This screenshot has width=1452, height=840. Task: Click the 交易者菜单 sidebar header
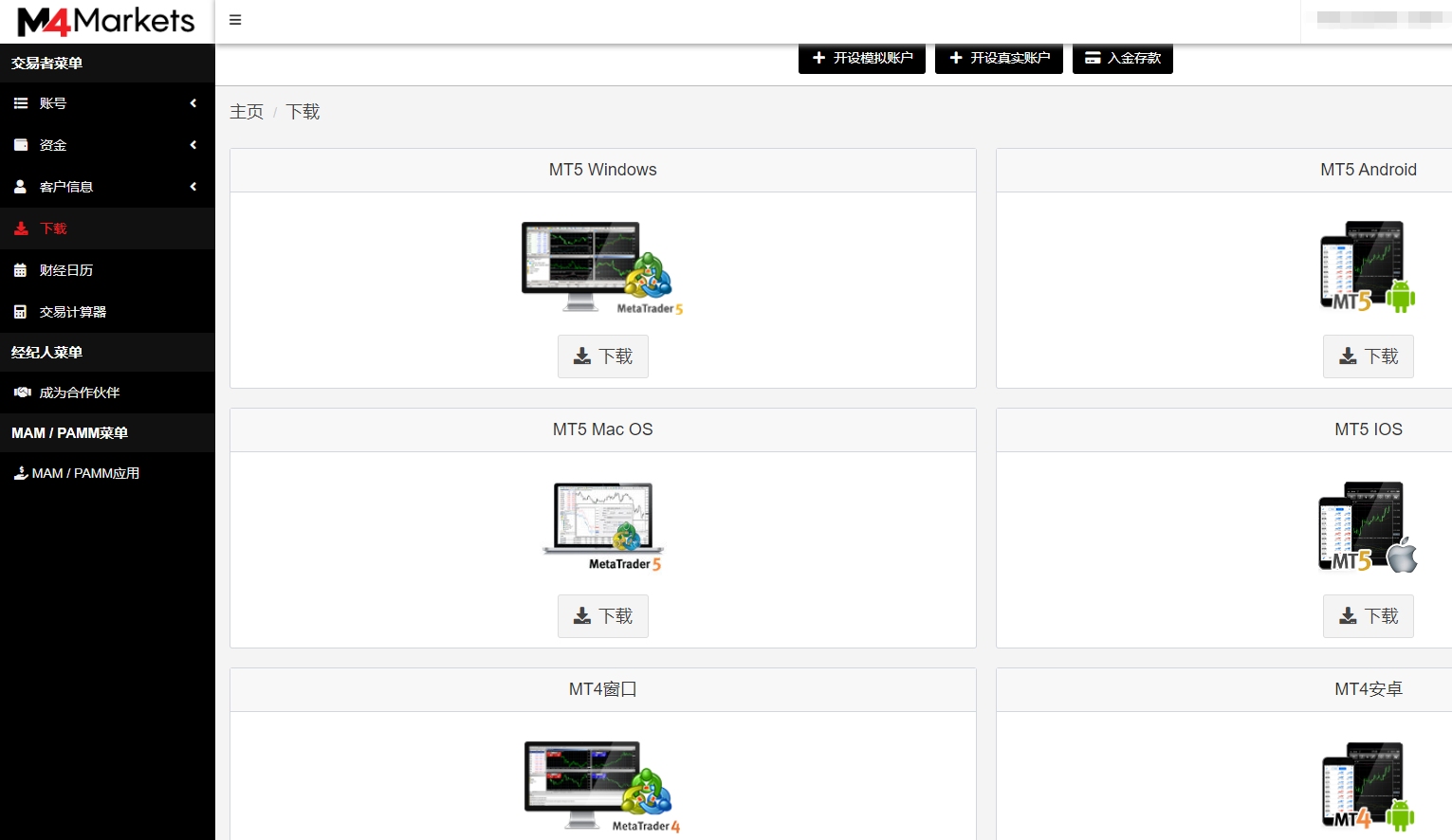click(47, 64)
